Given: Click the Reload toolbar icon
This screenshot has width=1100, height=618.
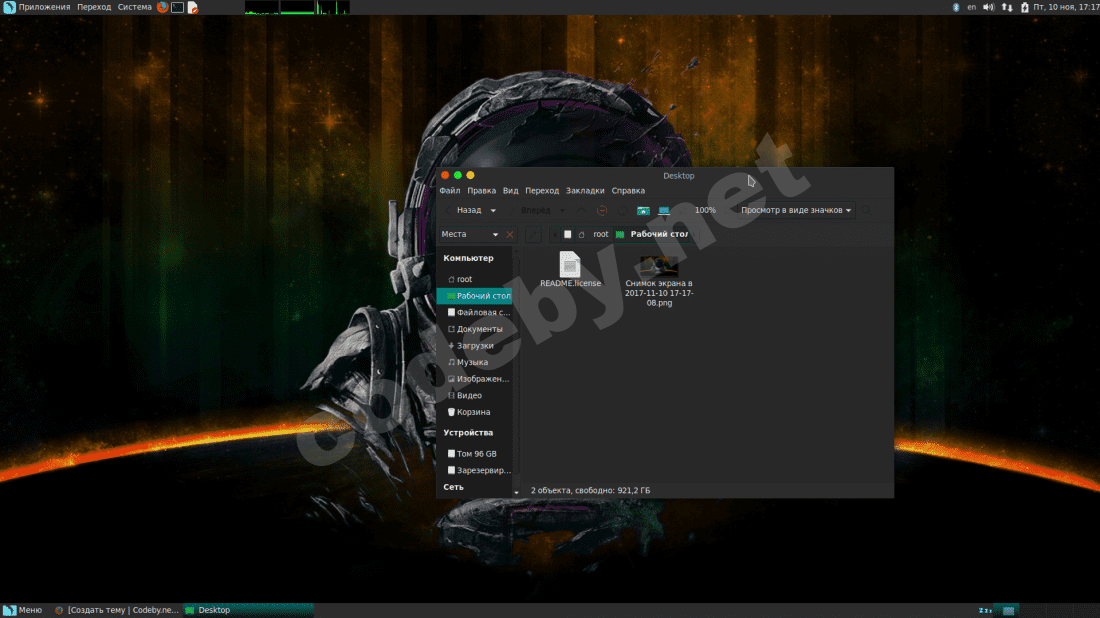Looking at the screenshot, I should pyautogui.click(x=622, y=210).
